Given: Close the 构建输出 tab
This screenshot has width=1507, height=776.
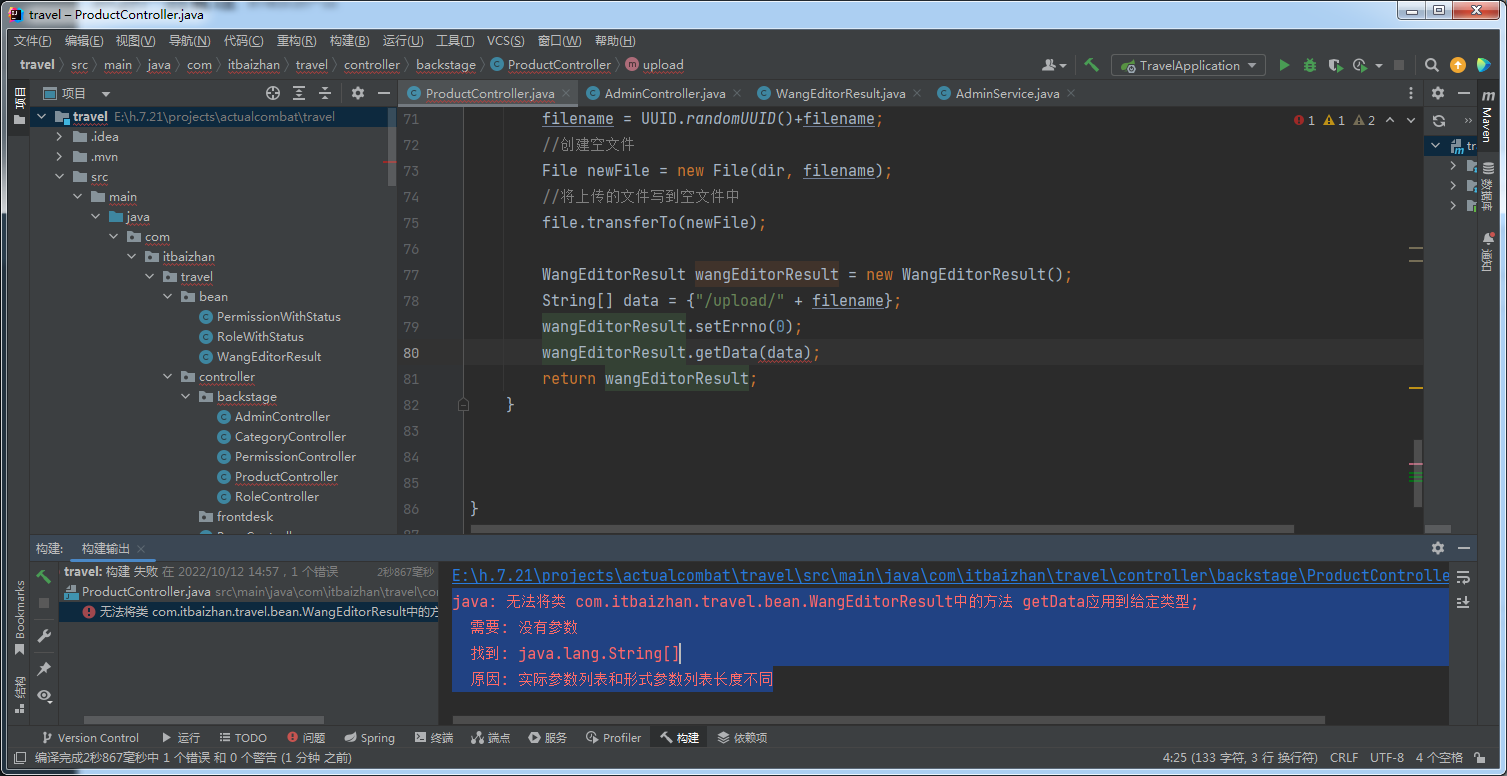Looking at the screenshot, I should click(x=142, y=549).
